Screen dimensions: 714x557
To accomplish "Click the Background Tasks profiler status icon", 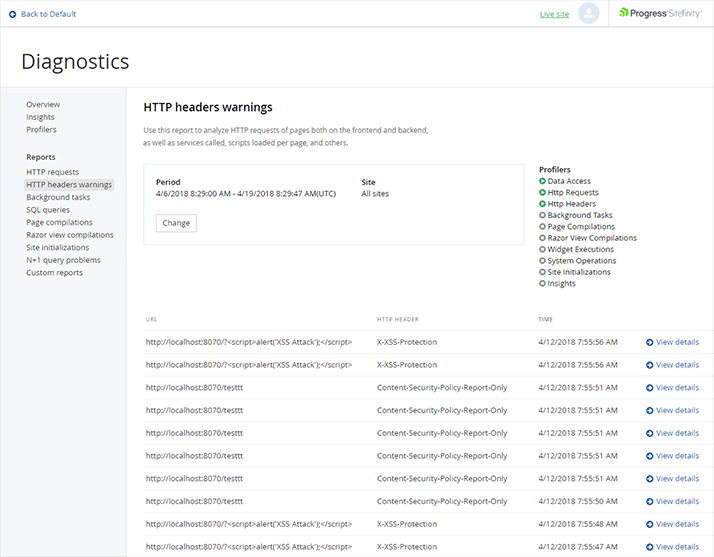I will click(x=542, y=215).
